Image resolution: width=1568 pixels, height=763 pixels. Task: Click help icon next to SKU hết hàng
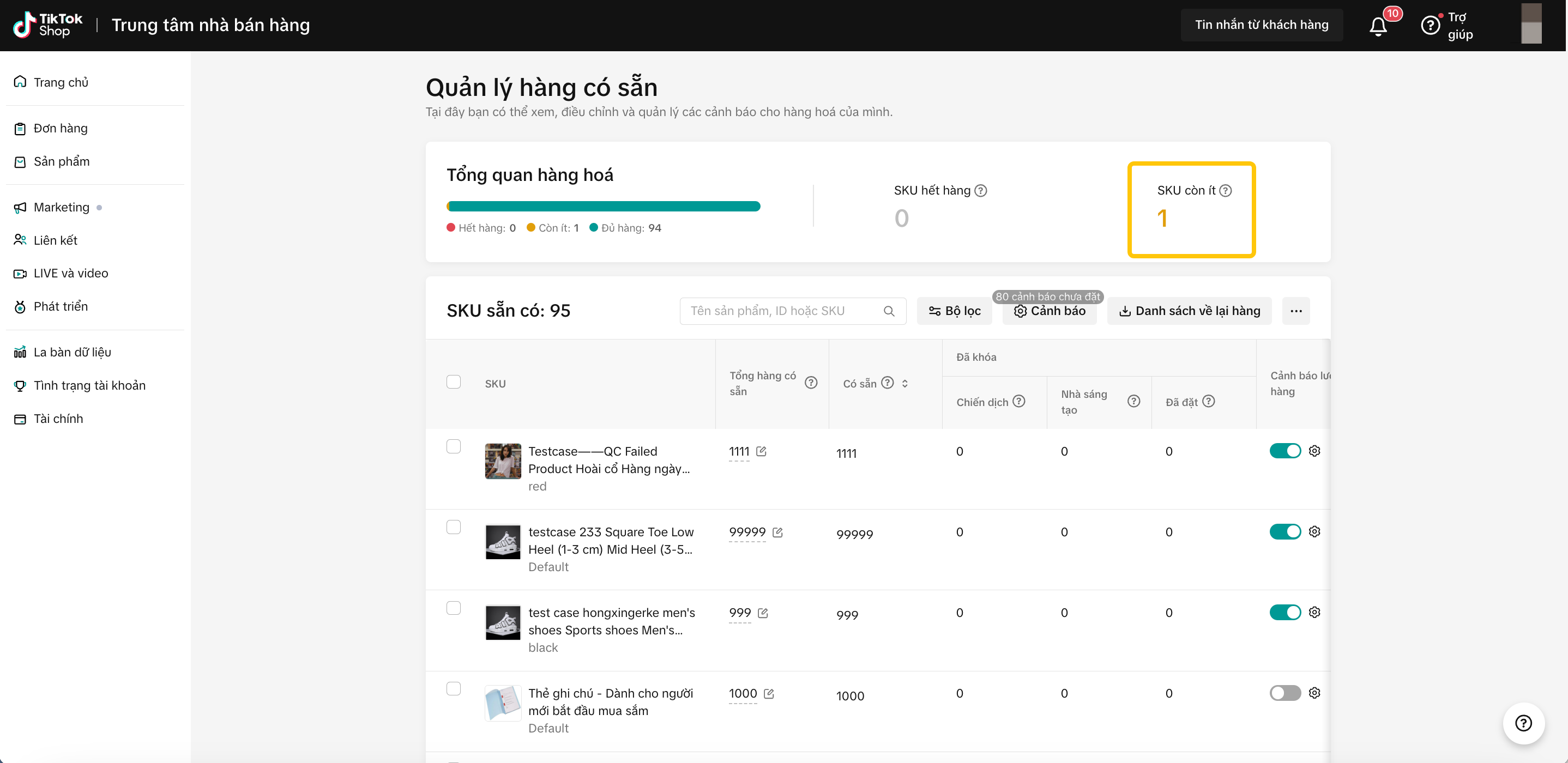[981, 190]
